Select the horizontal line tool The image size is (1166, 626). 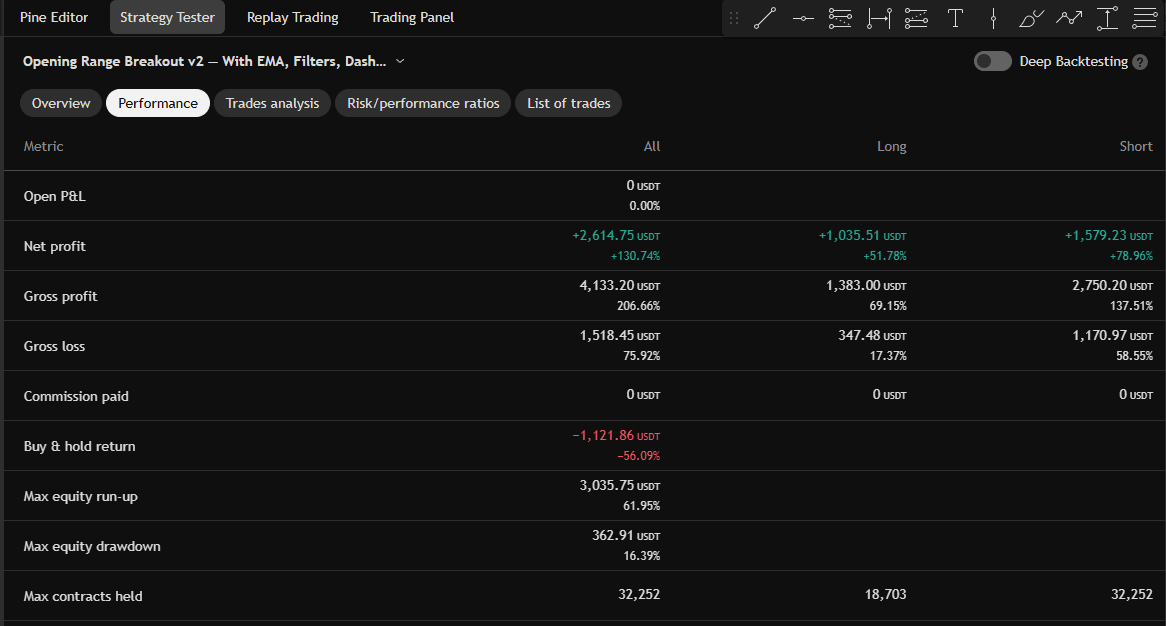point(803,16)
